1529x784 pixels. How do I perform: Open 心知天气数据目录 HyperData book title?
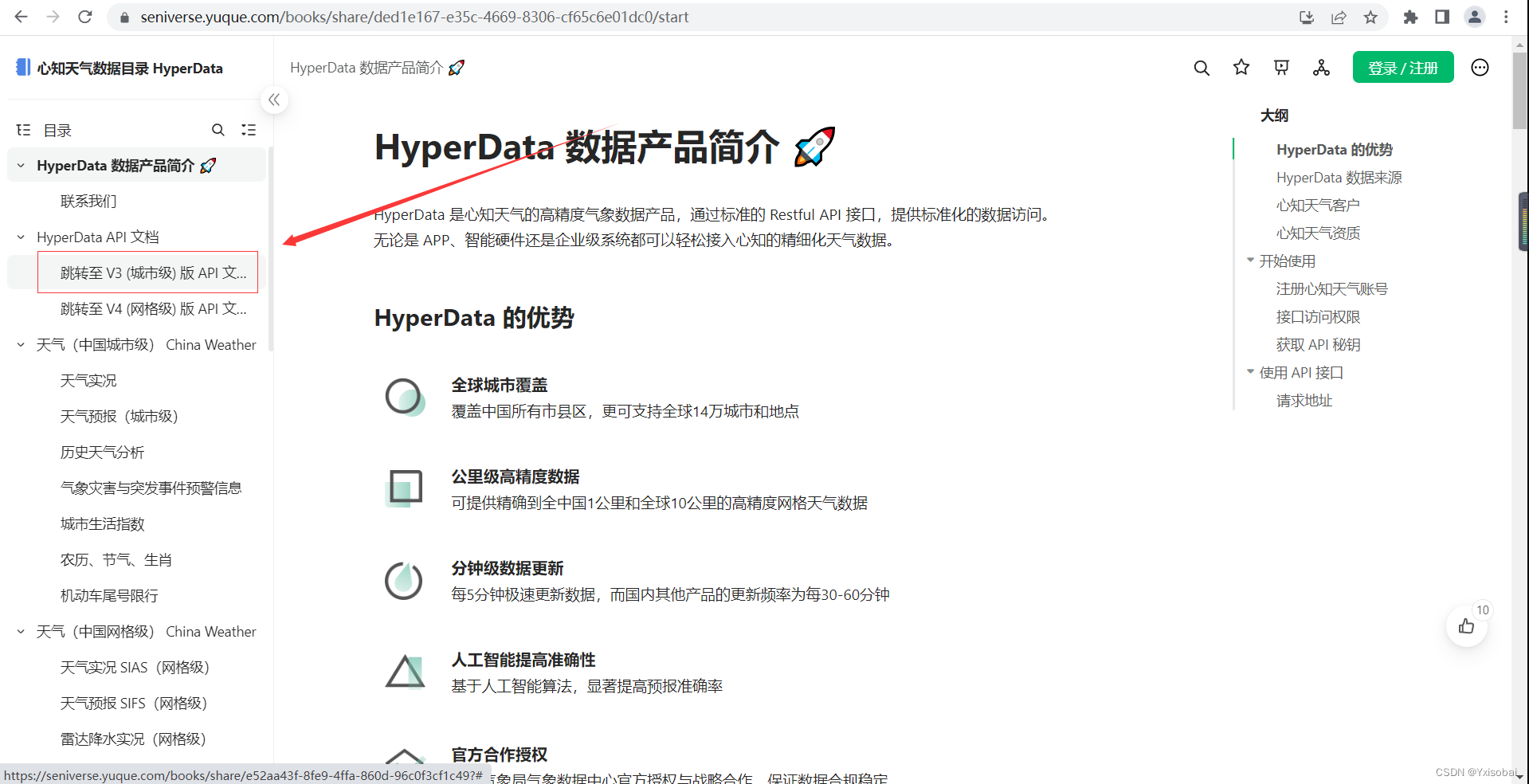pos(130,69)
